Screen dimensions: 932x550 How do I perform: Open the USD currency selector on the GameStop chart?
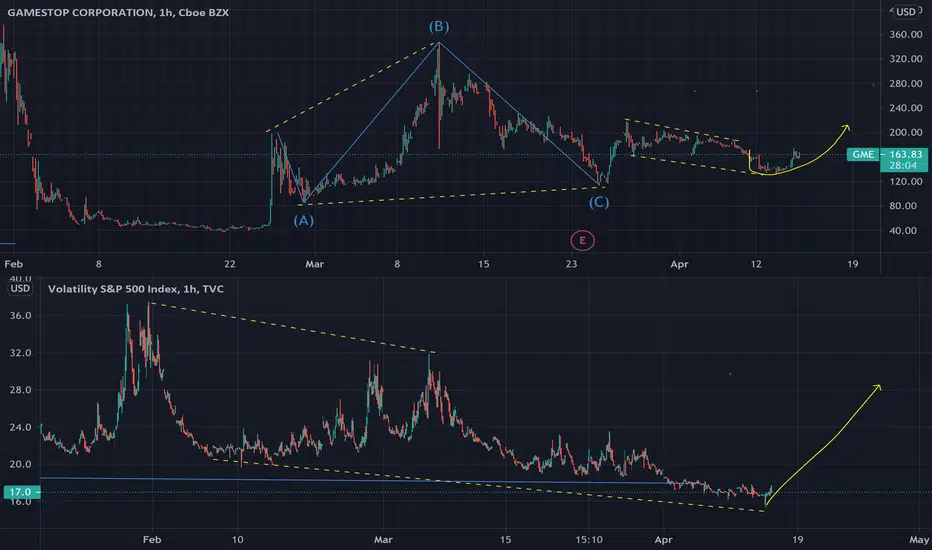[906, 12]
